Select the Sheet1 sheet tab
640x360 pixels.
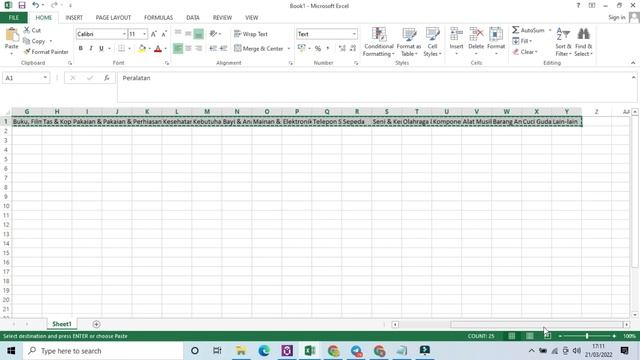pyautogui.click(x=62, y=324)
